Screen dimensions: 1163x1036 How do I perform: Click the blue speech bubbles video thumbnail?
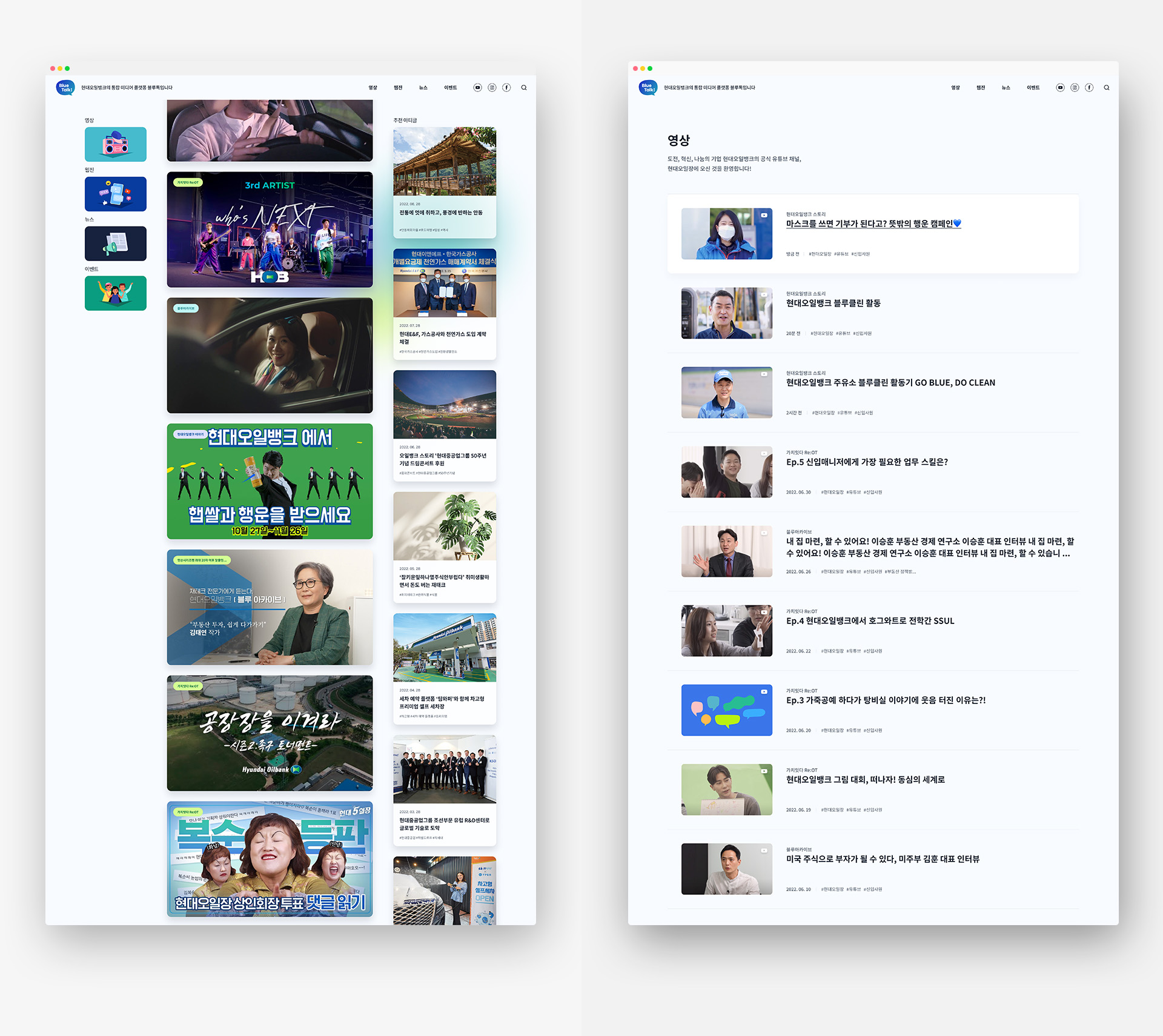727,710
